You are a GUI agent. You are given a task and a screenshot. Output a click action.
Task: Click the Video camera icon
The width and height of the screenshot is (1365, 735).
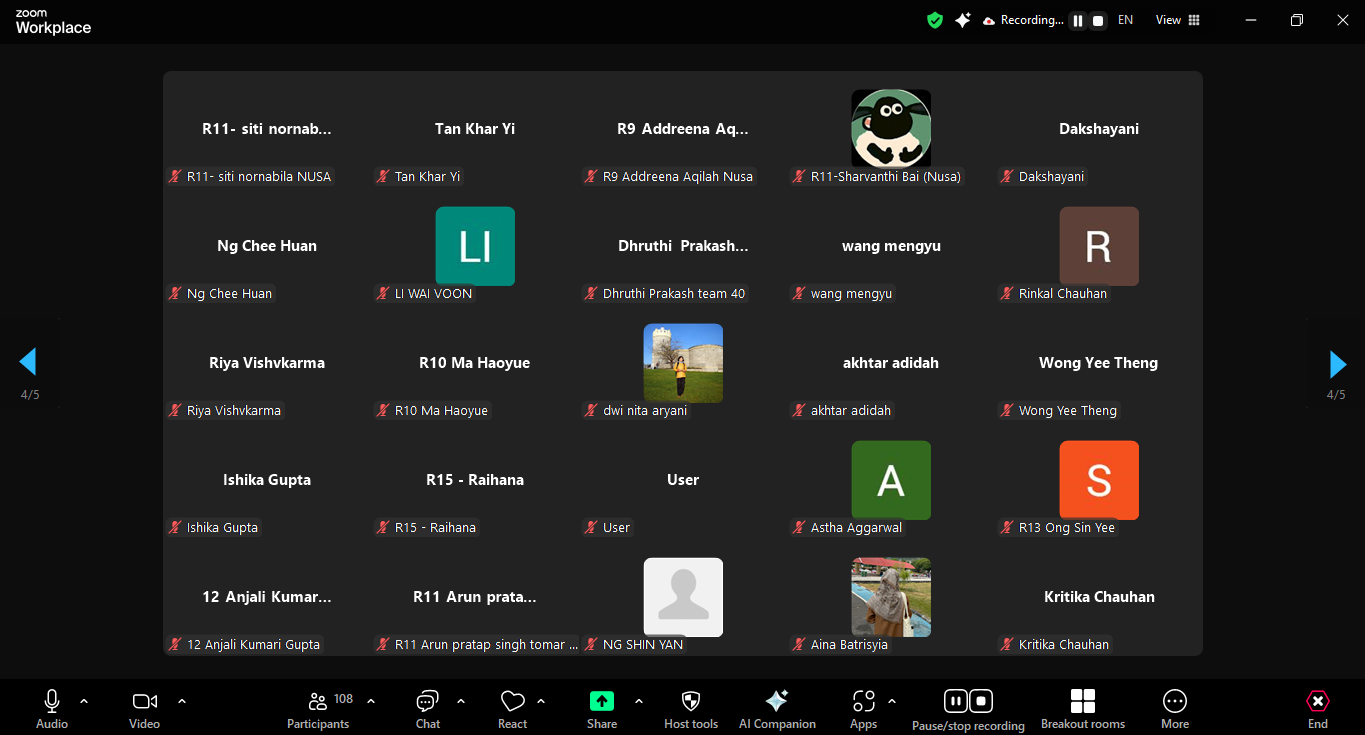point(145,701)
